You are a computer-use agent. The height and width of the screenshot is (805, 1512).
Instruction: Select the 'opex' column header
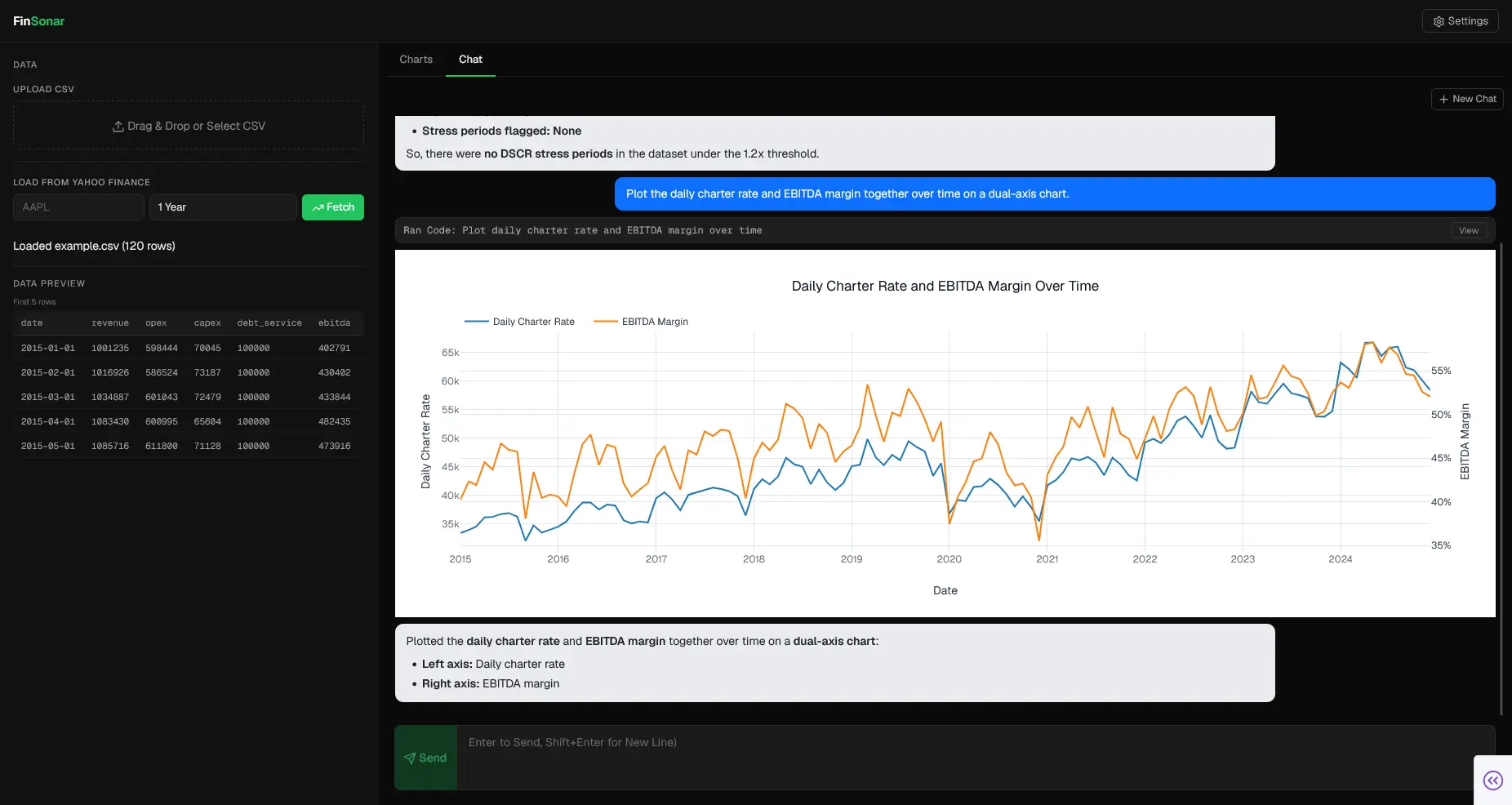point(156,323)
